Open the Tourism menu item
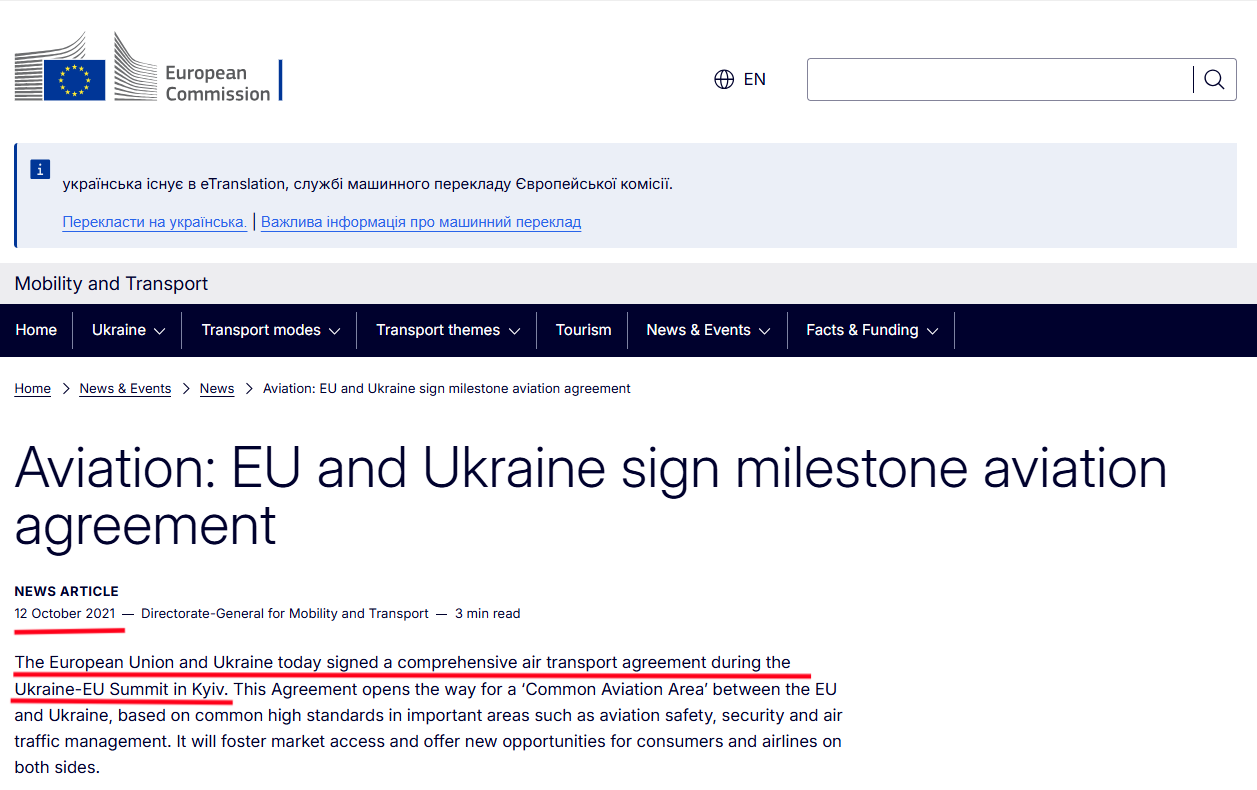This screenshot has height=790, width=1257. tap(582, 330)
